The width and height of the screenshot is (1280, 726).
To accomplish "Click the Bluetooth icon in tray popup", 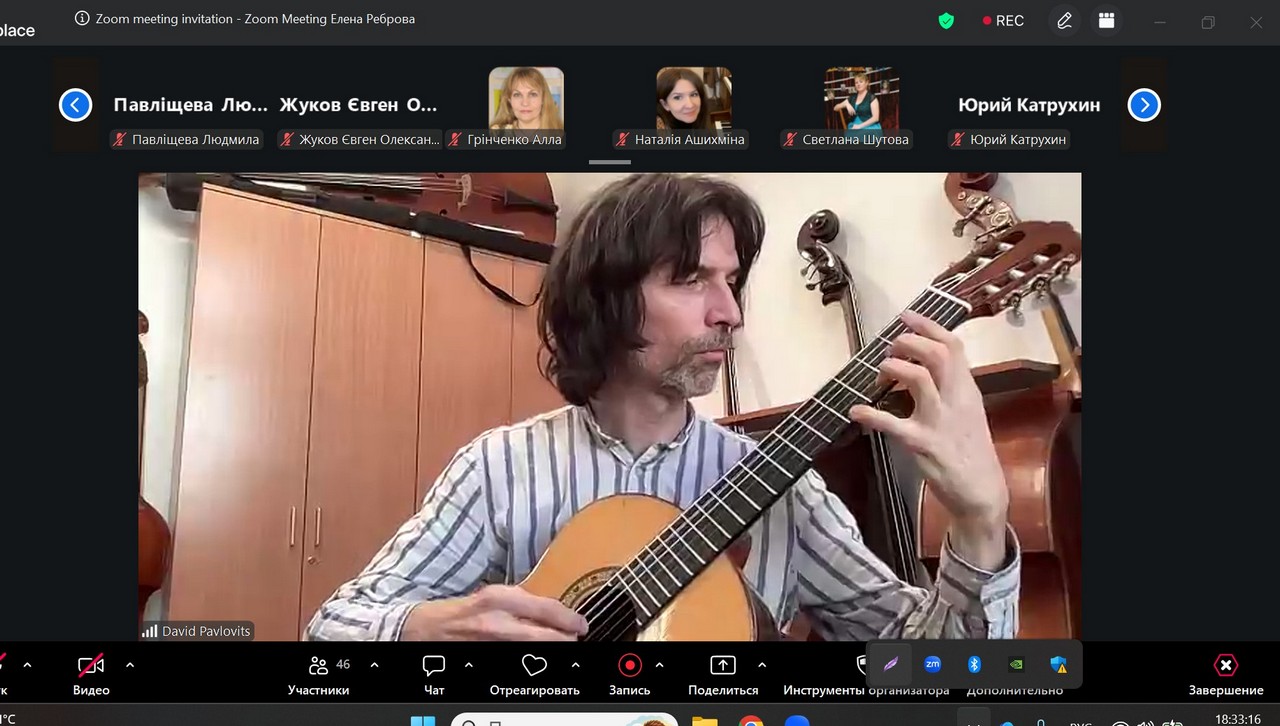I will tap(974, 664).
